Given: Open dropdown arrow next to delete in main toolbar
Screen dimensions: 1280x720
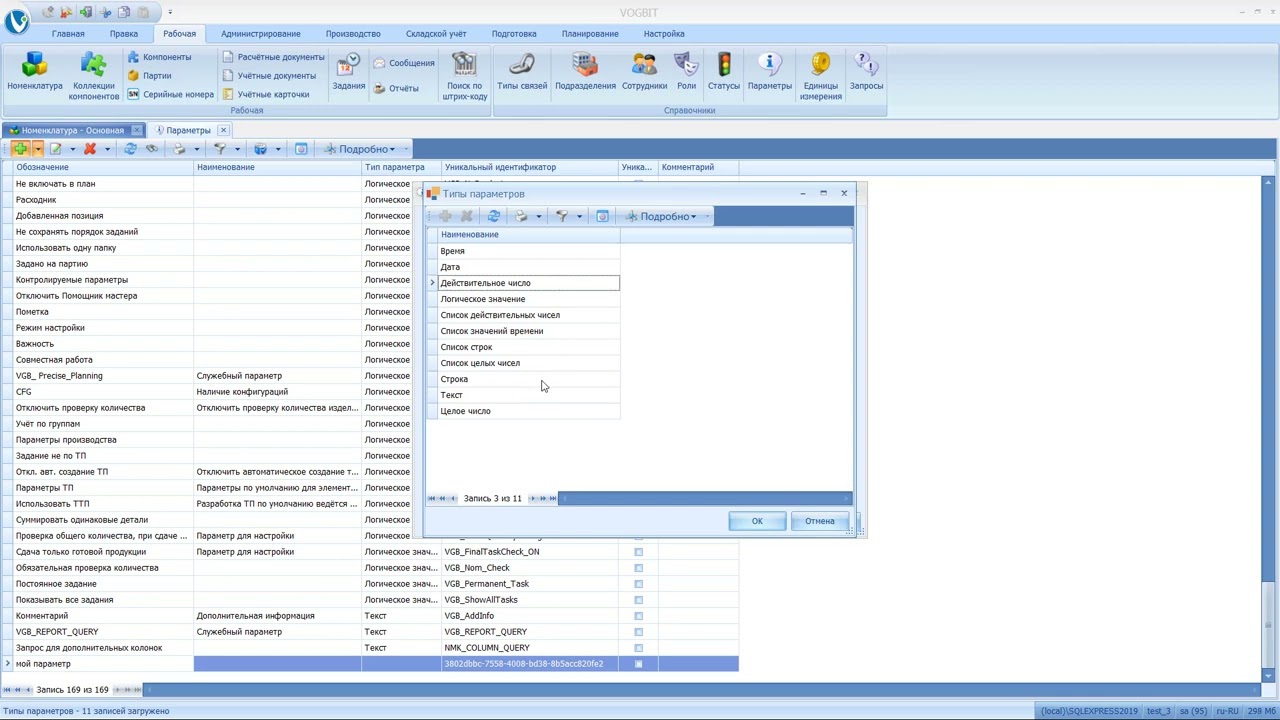Looking at the screenshot, I should (107, 149).
